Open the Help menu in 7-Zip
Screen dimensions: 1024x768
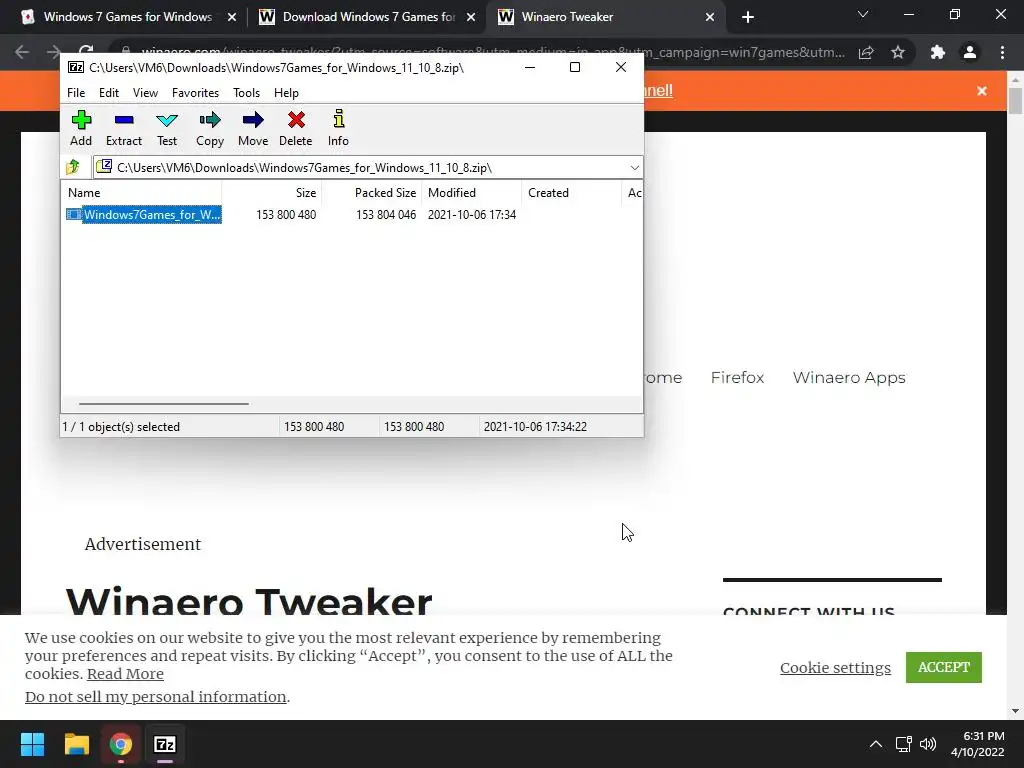tap(286, 93)
